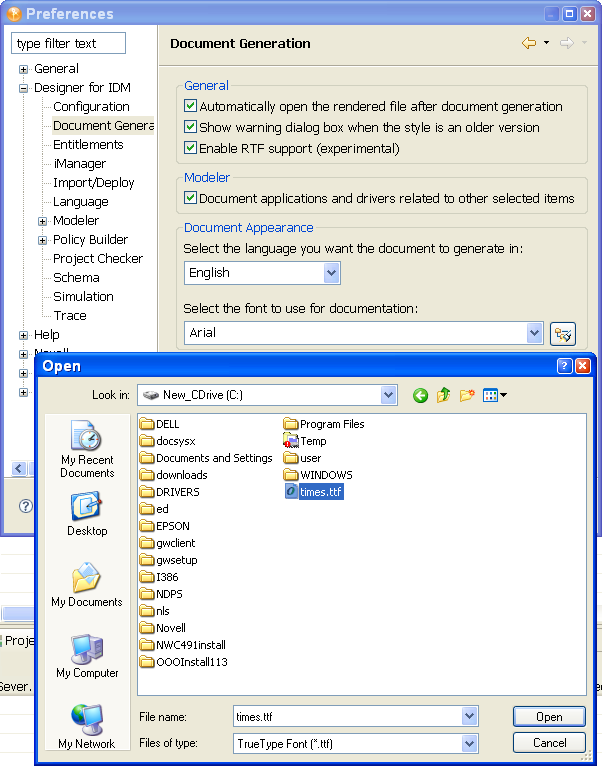
Task: Collapse the Designer for IDM node
Action: [23, 88]
